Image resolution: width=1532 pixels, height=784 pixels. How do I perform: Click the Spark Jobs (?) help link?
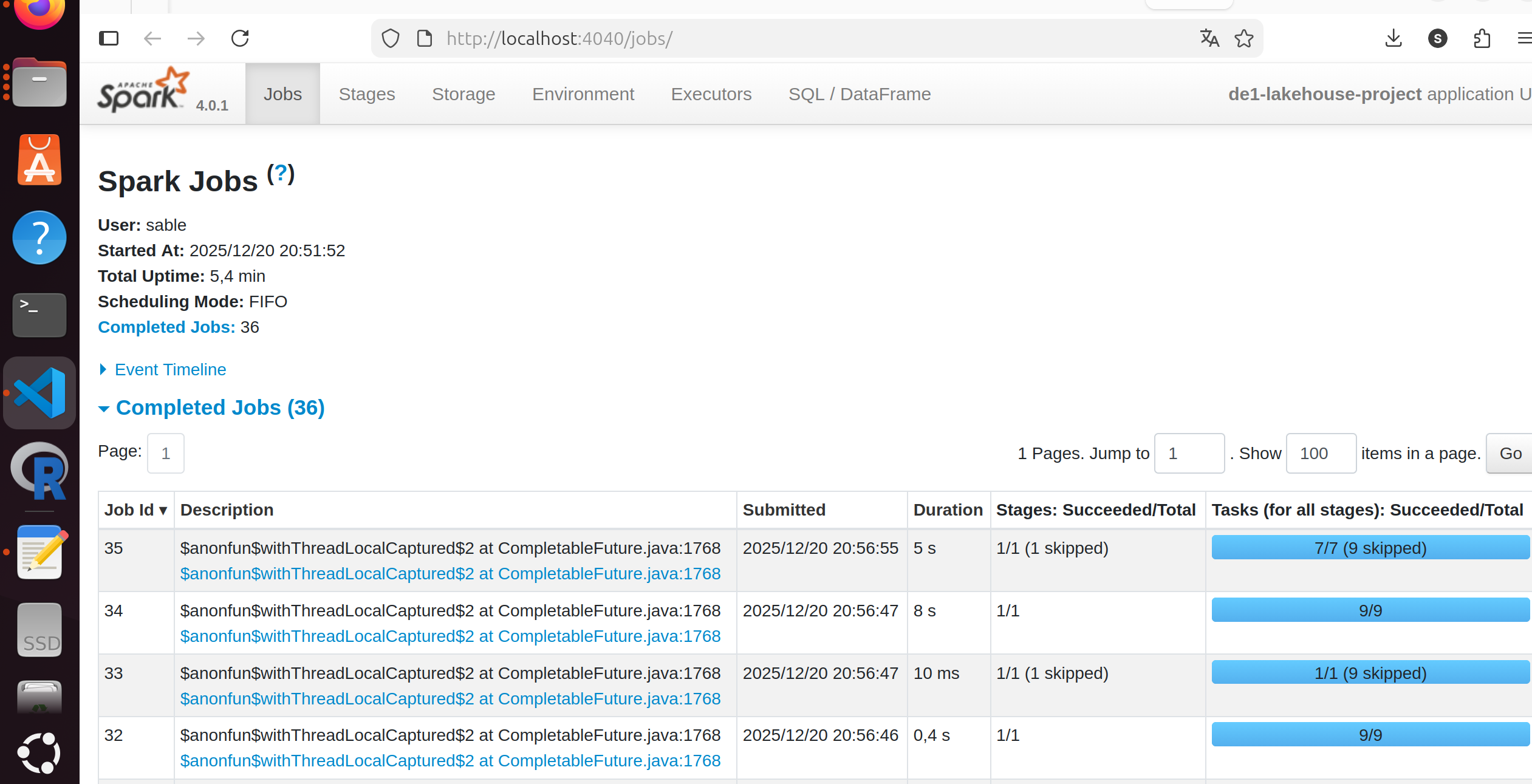click(x=281, y=174)
